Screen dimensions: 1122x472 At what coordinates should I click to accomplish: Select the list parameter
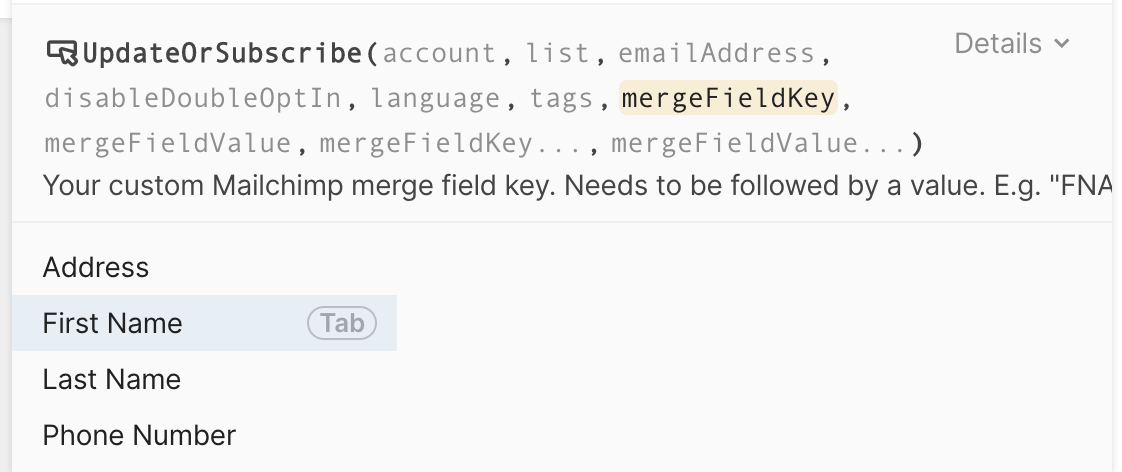pyautogui.click(x=559, y=53)
